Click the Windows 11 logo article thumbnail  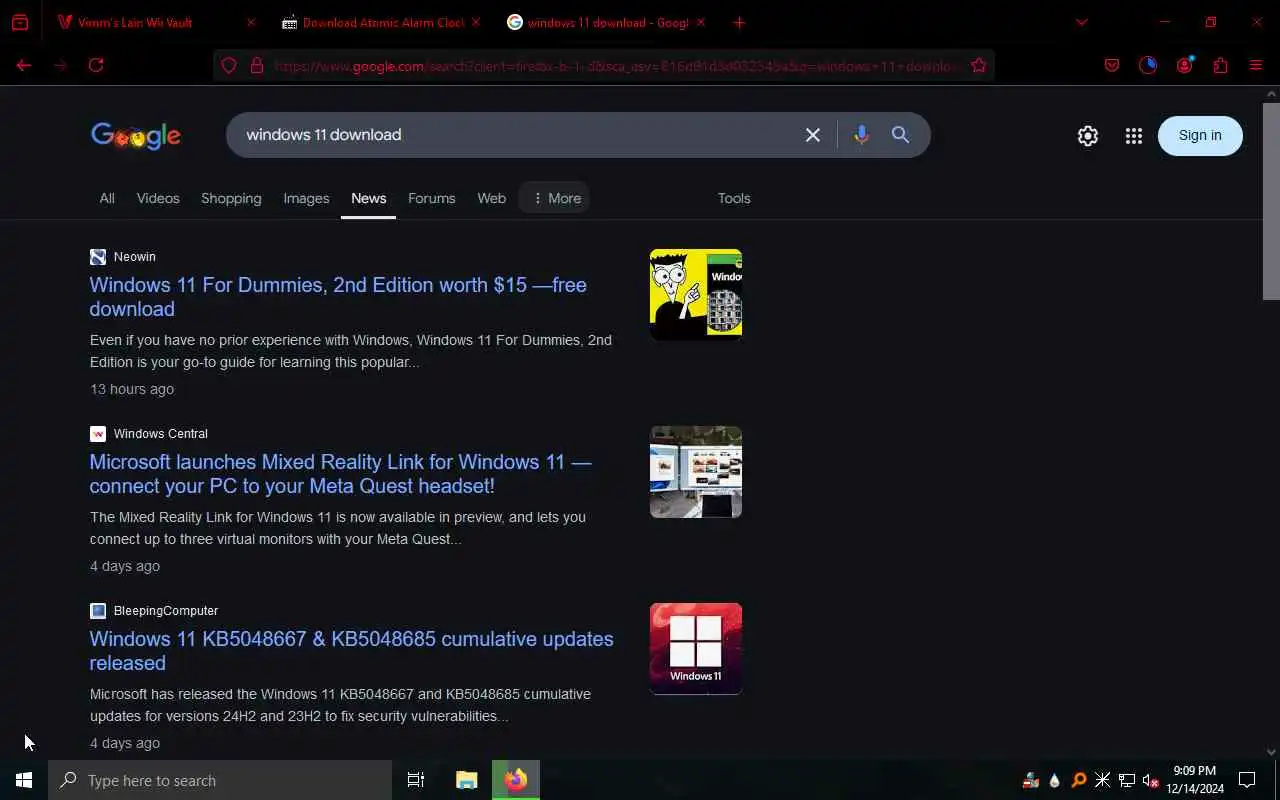[696, 649]
